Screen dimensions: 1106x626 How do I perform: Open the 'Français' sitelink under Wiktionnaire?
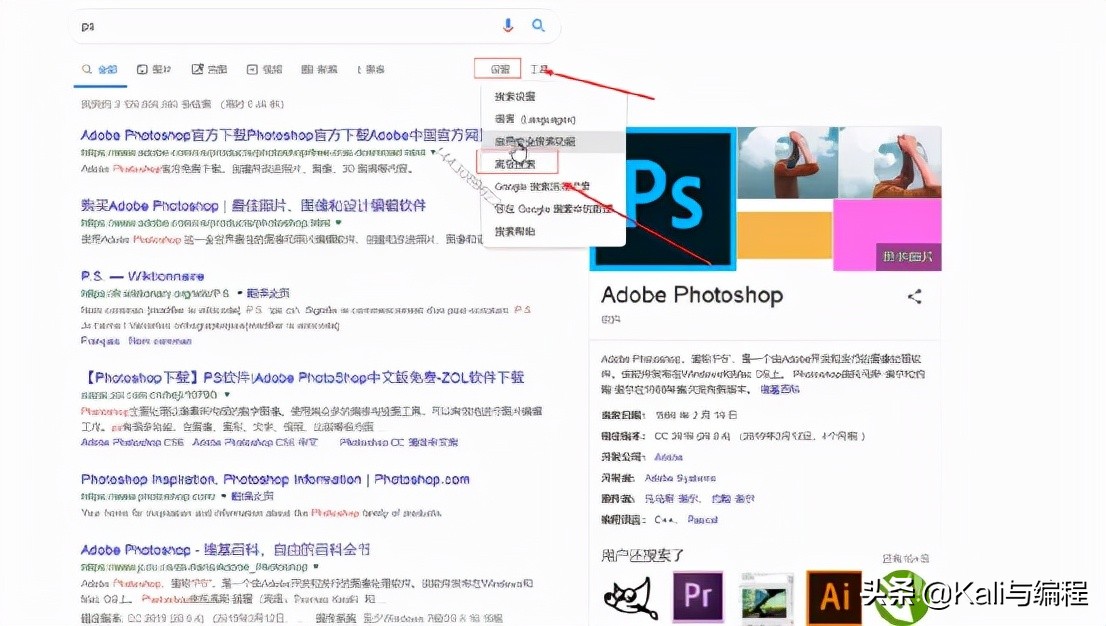click(x=100, y=341)
